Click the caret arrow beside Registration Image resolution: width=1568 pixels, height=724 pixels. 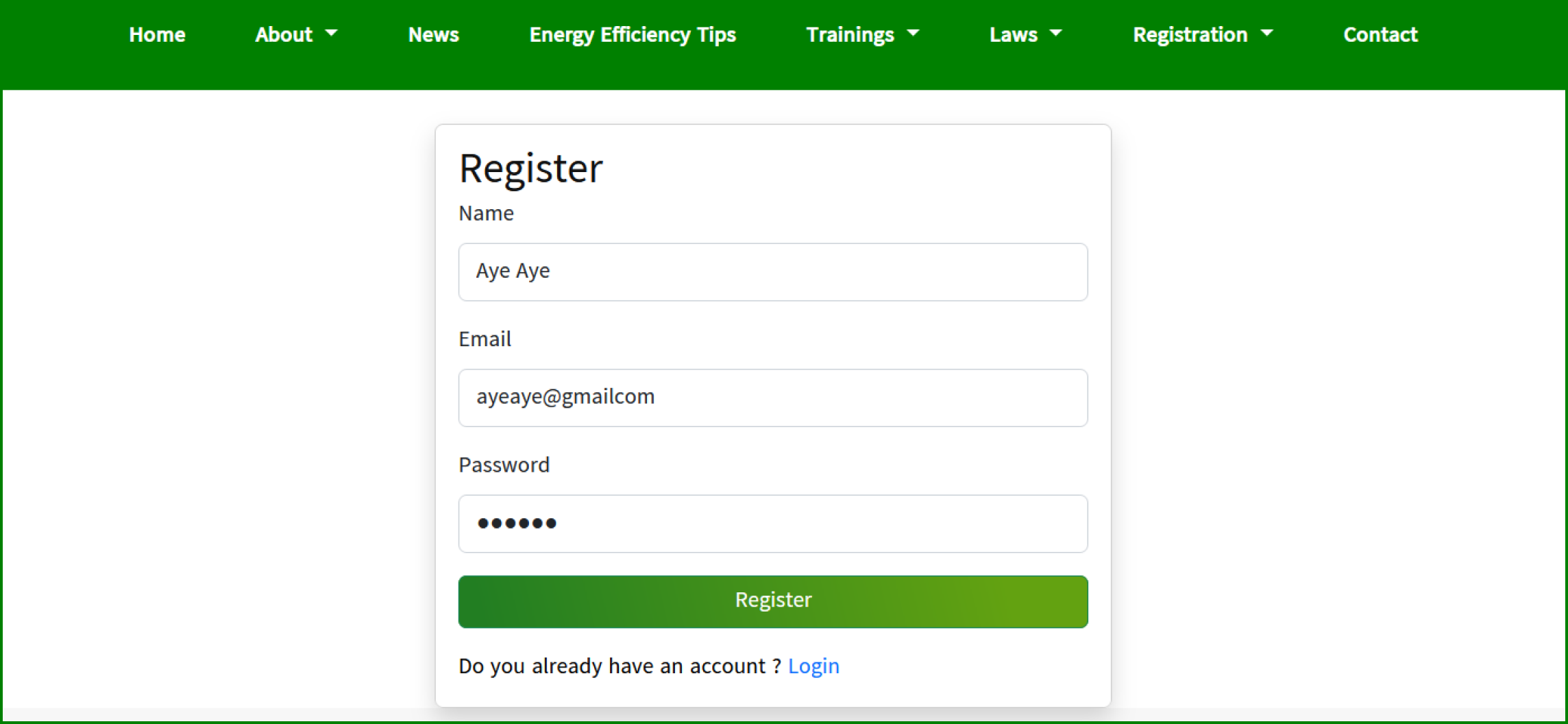point(1266,33)
